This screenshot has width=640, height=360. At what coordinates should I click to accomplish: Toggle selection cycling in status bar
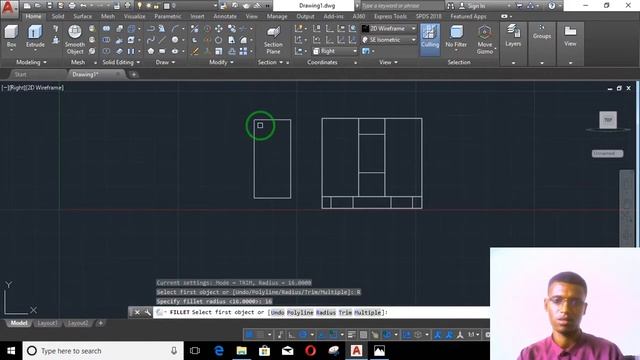pyautogui.click(x=375, y=335)
